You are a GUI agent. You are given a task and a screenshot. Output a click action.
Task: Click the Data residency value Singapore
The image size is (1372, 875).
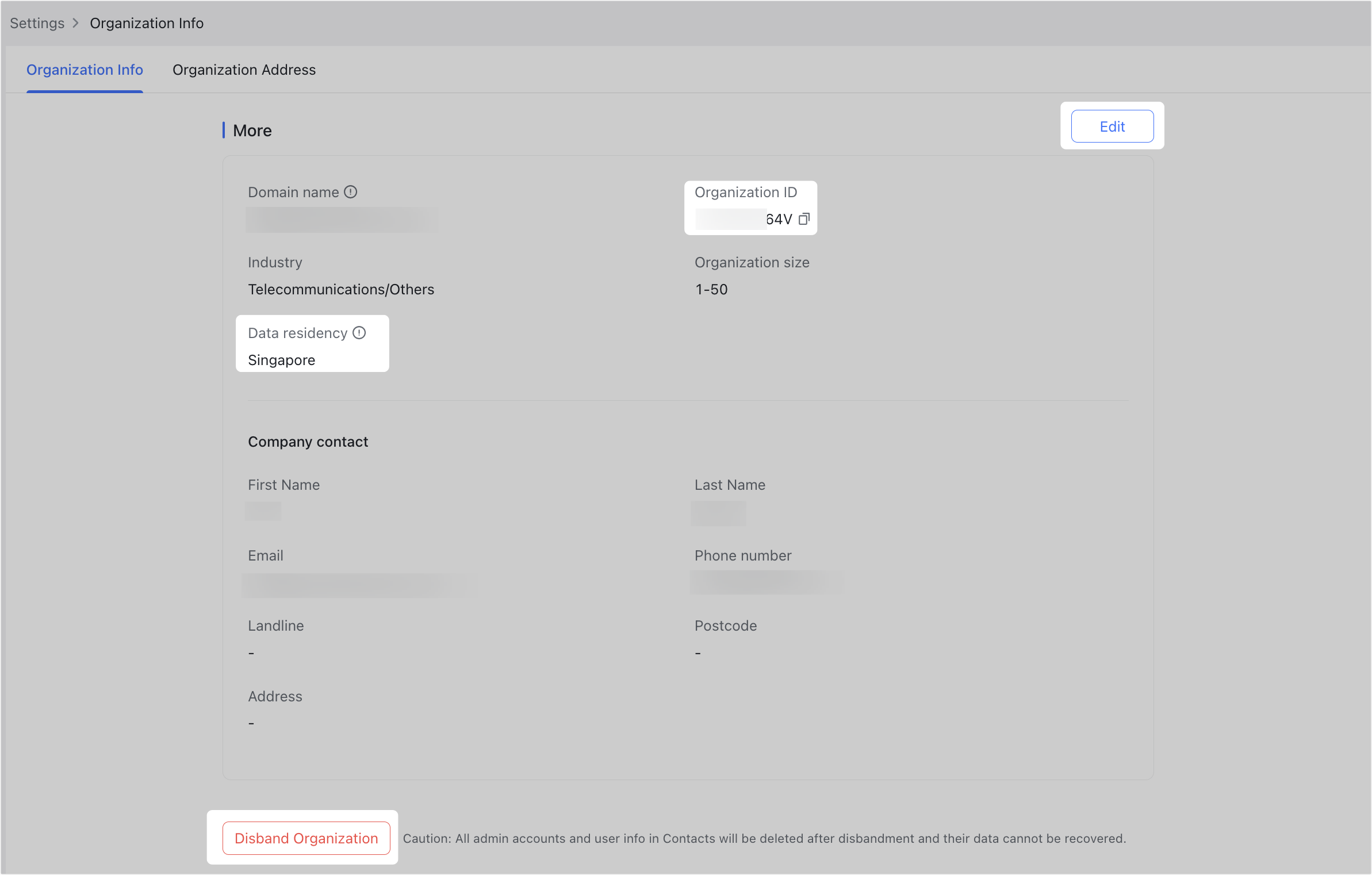pyautogui.click(x=281, y=360)
